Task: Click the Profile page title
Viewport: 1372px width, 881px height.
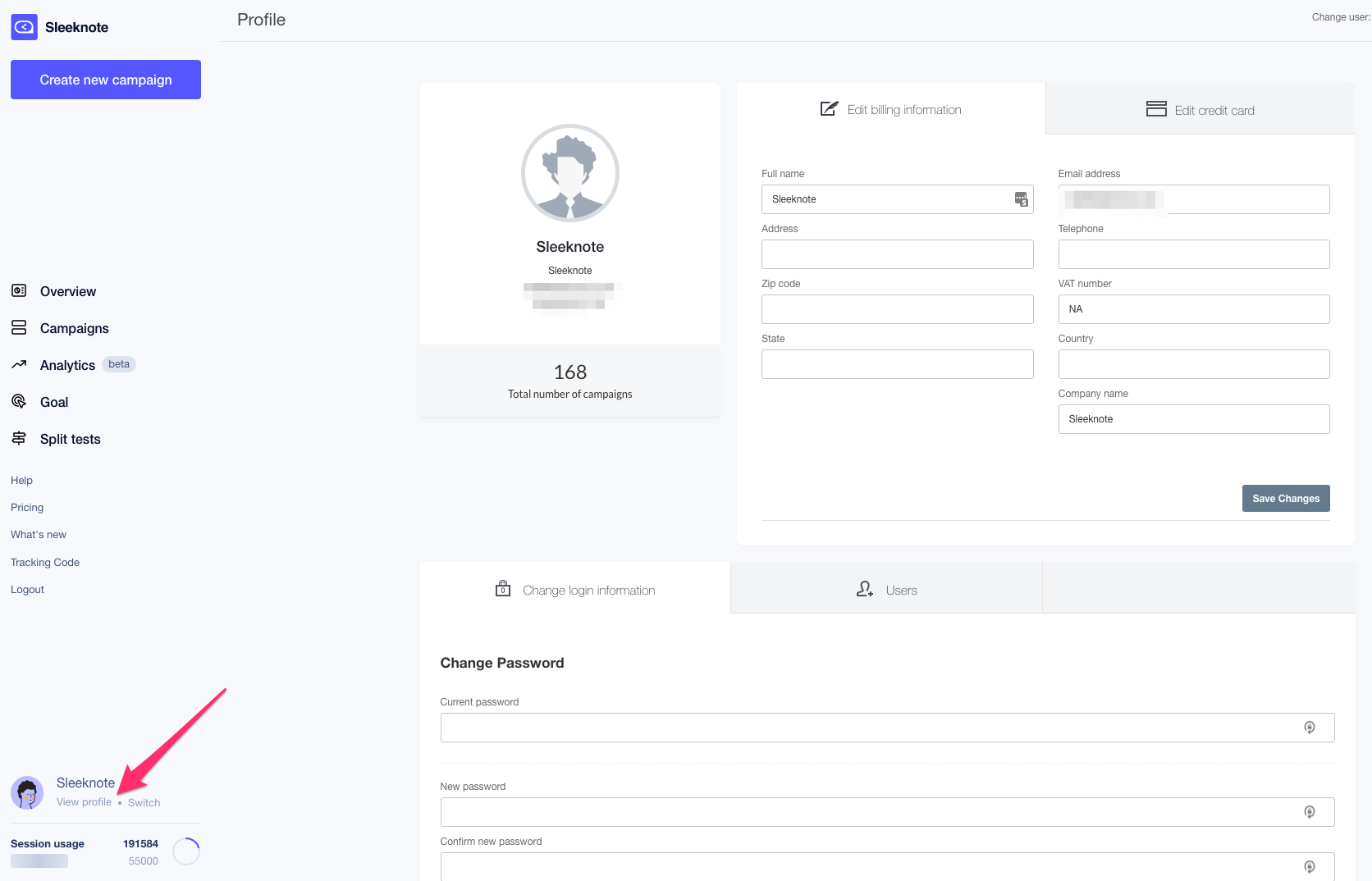Action: pos(261,20)
